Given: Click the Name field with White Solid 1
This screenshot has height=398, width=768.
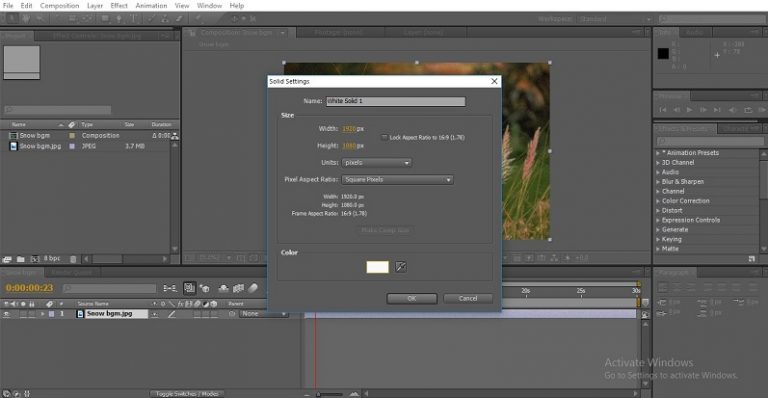Looking at the screenshot, I should tap(396, 101).
